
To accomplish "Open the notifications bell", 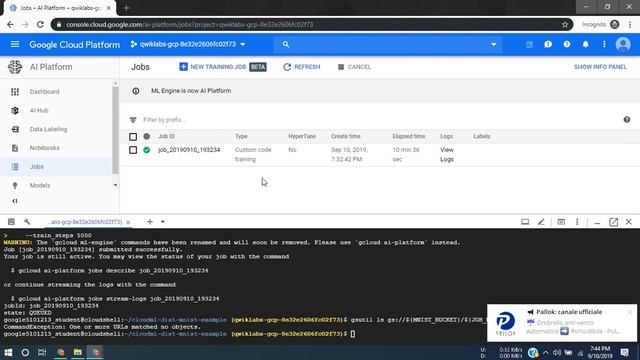I will (585, 44).
